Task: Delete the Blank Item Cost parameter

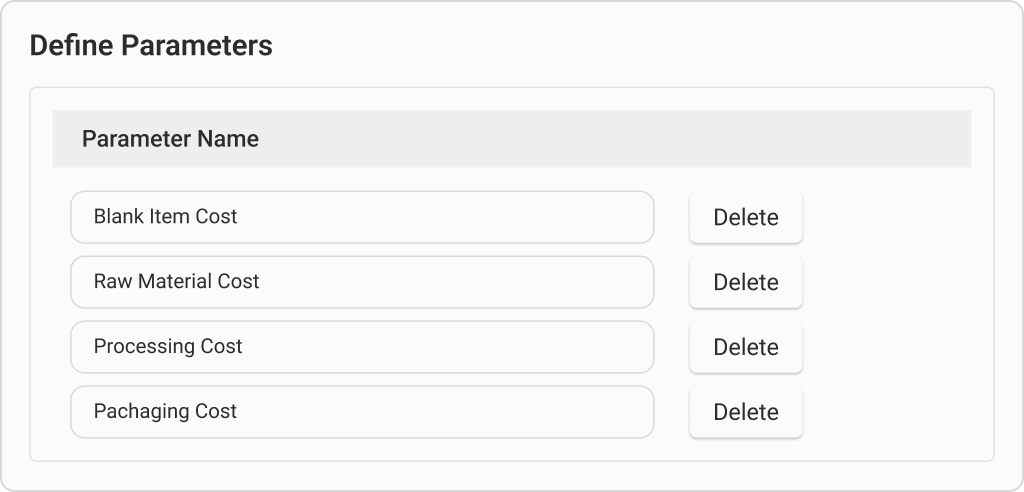Action: click(745, 218)
